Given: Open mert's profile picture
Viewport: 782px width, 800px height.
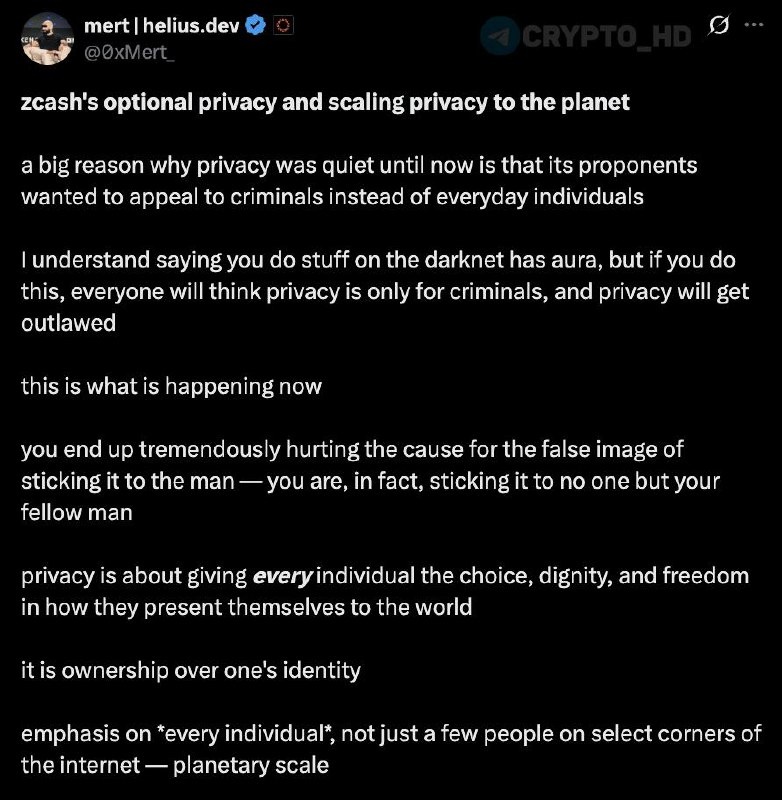Looking at the screenshot, I should click(43, 38).
